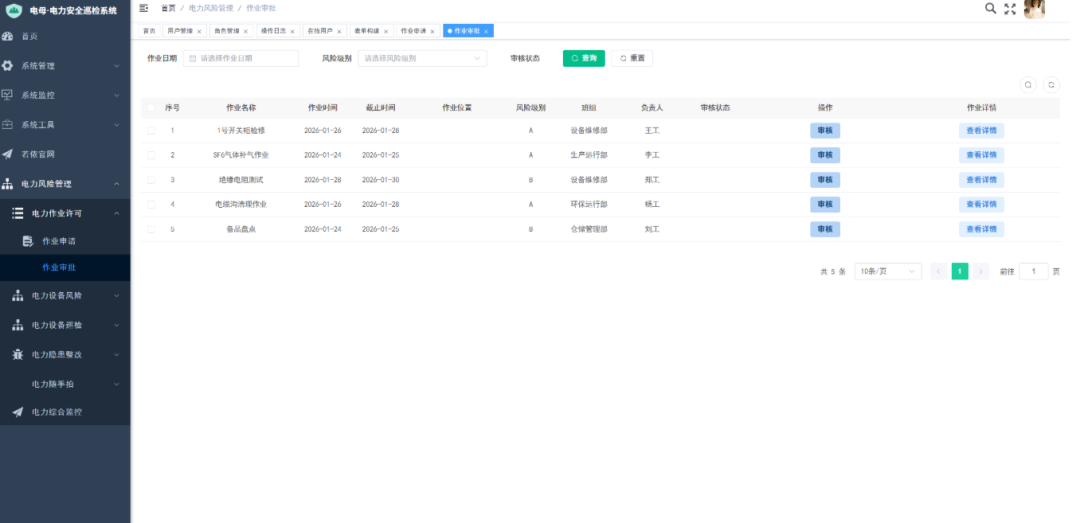Image resolution: width=1080 pixels, height=523 pixels.
Task: Click the 作业申请 document icon
Action: tap(28, 241)
